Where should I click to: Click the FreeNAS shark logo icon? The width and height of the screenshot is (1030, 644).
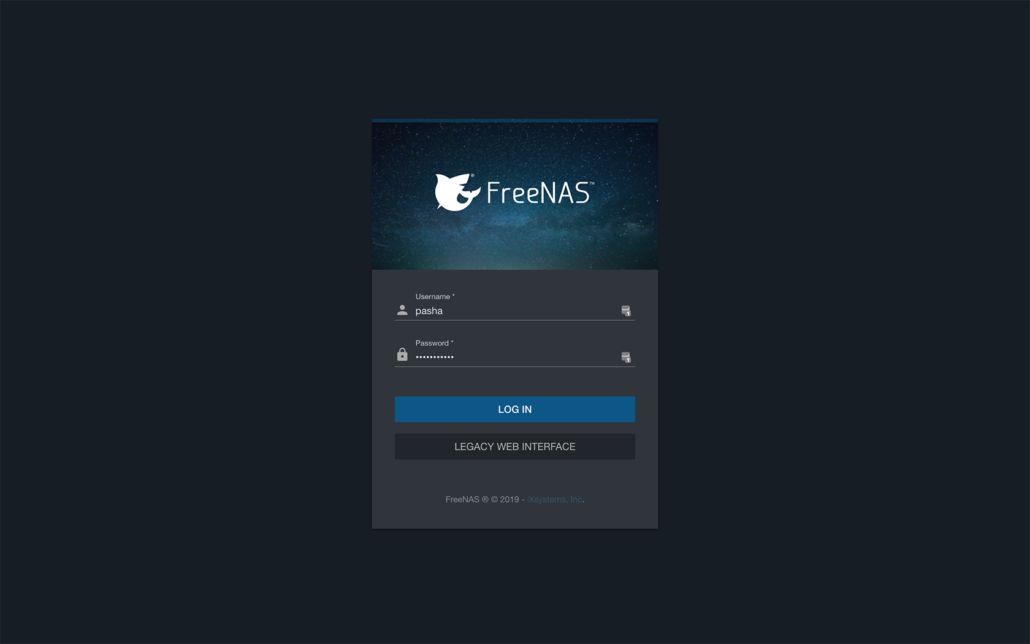457,192
